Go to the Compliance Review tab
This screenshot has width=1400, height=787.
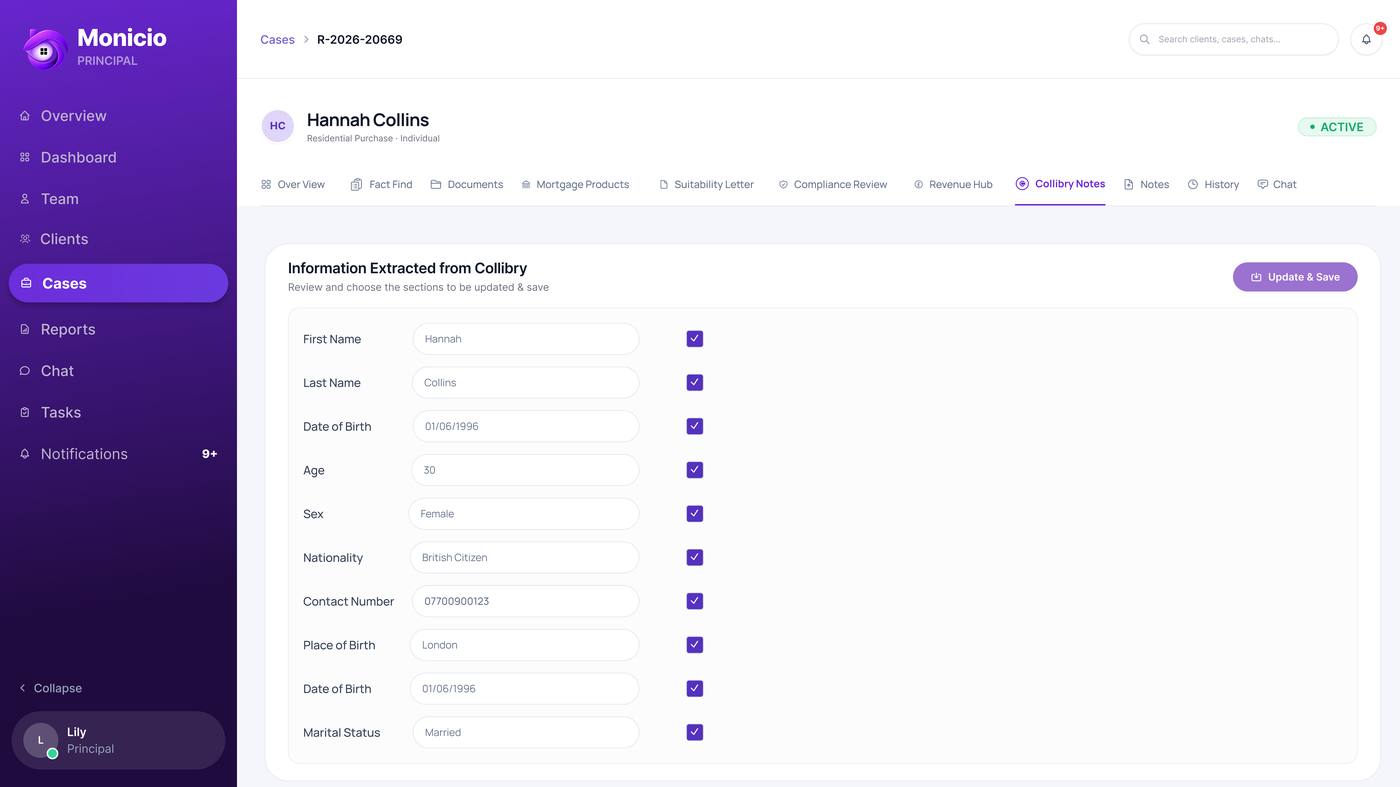(833, 184)
